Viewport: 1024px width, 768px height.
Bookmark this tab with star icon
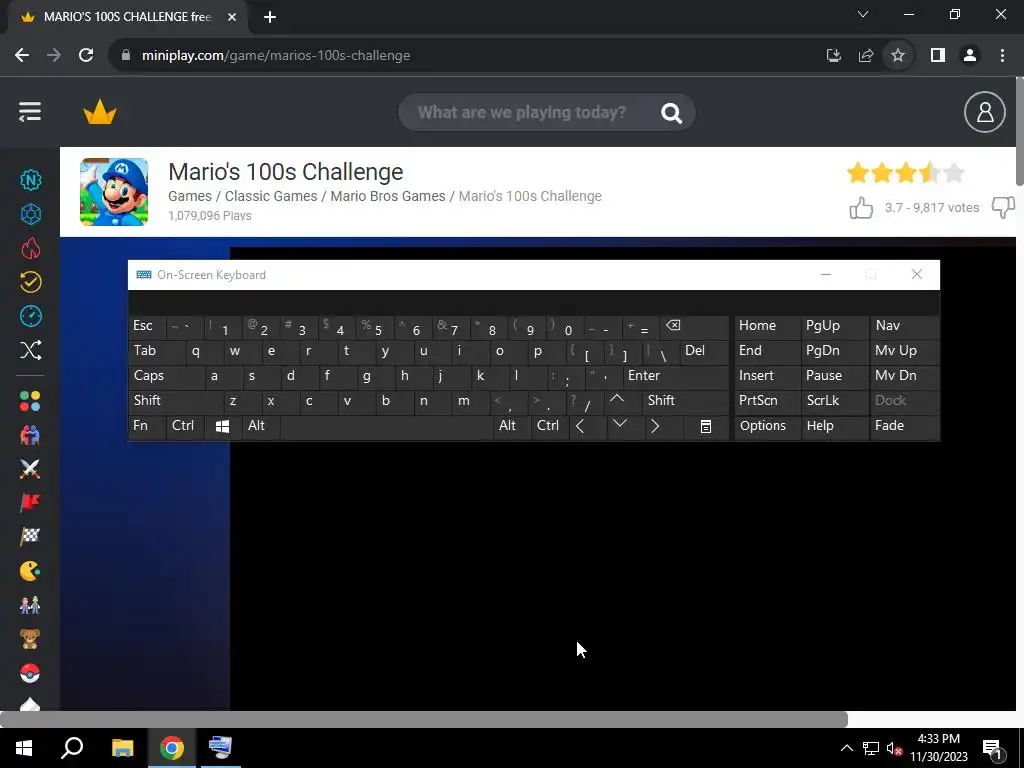(x=898, y=56)
